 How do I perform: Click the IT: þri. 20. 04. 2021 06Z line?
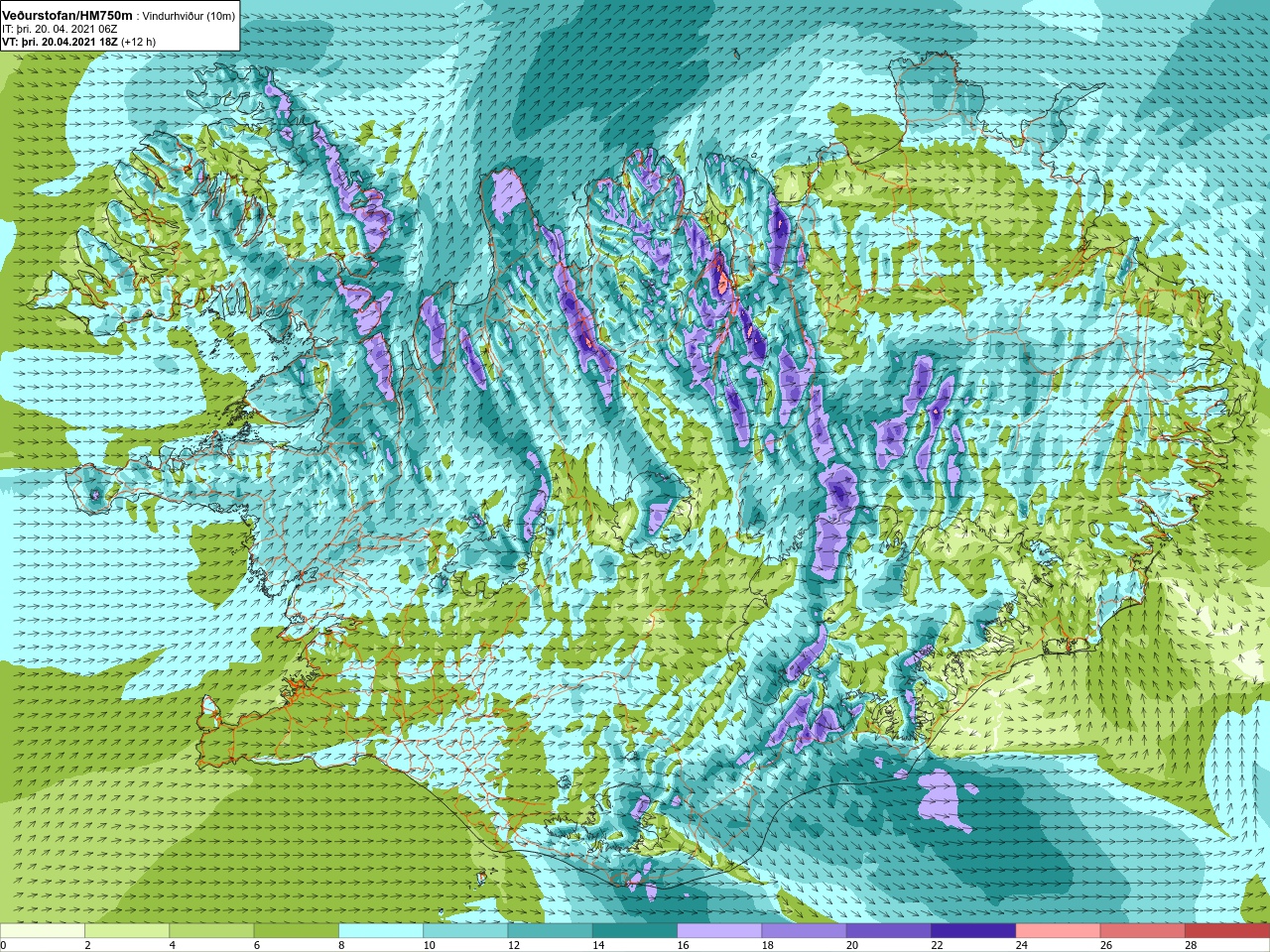pos(60,29)
